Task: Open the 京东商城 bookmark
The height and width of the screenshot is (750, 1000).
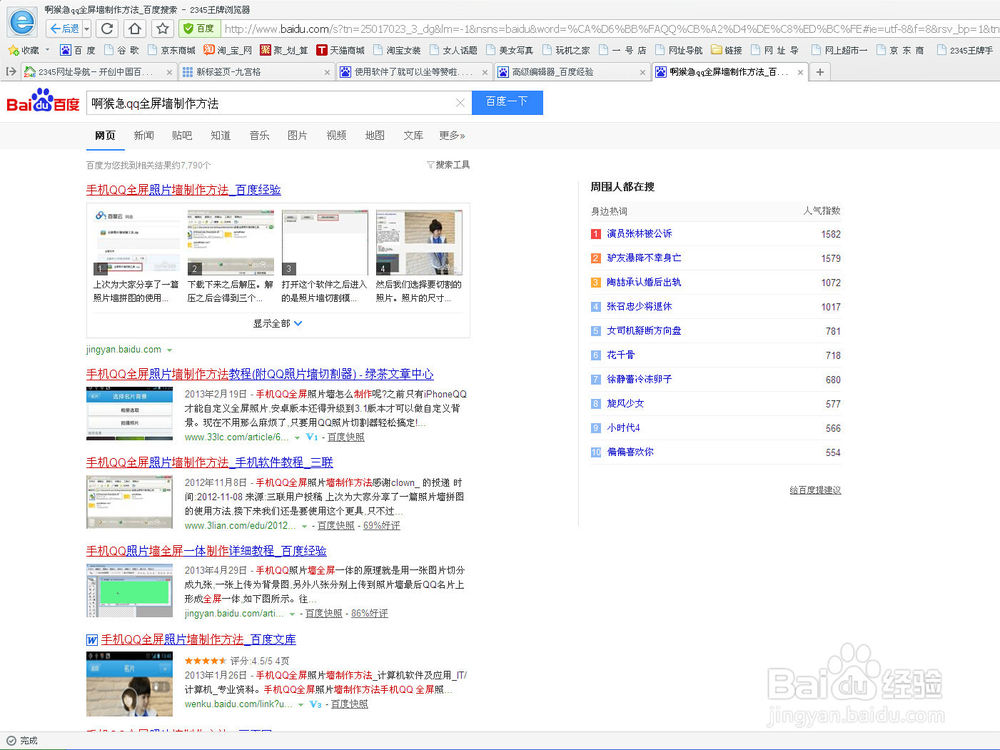Action: tap(171, 50)
